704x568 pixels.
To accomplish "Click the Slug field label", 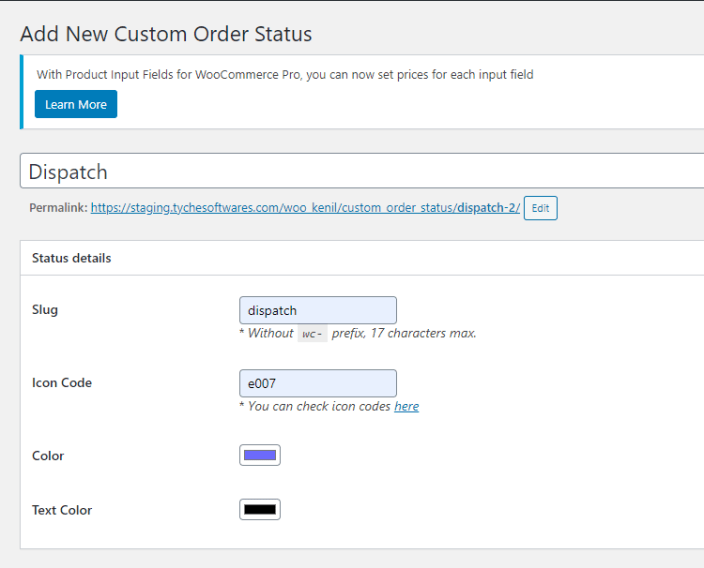I will point(45,310).
